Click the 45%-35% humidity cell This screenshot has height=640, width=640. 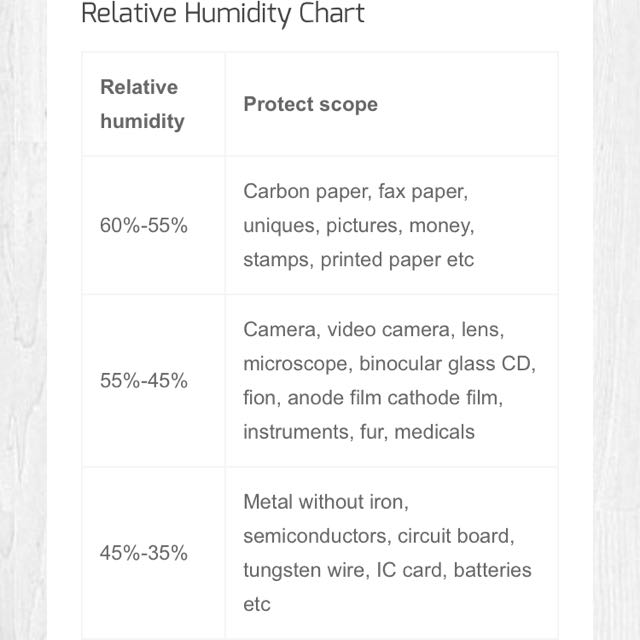point(143,553)
